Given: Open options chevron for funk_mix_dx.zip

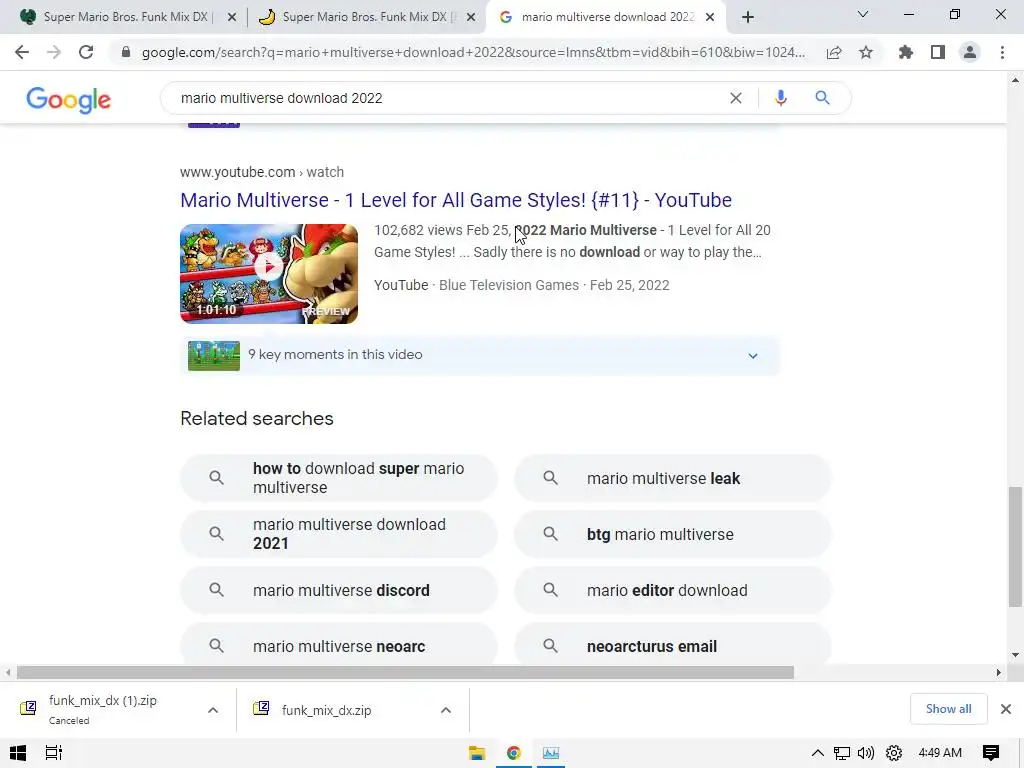Looking at the screenshot, I should 446,711.
